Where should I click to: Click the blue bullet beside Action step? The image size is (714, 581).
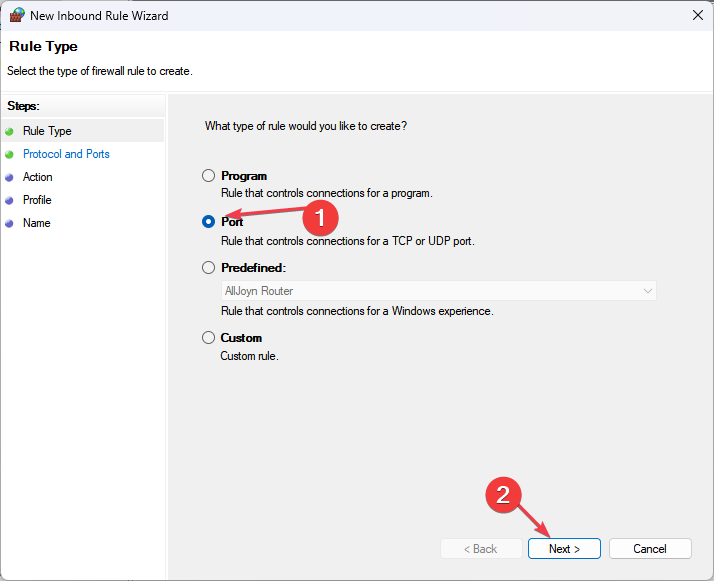10,177
